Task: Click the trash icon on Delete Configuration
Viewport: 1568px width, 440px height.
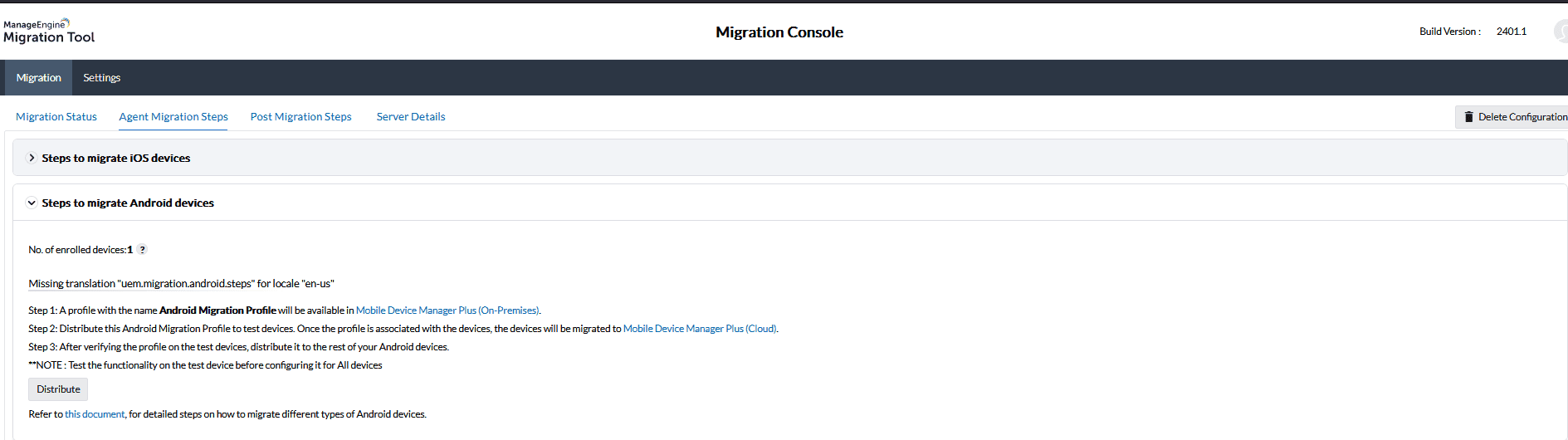Action: pyautogui.click(x=1468, y=117)
